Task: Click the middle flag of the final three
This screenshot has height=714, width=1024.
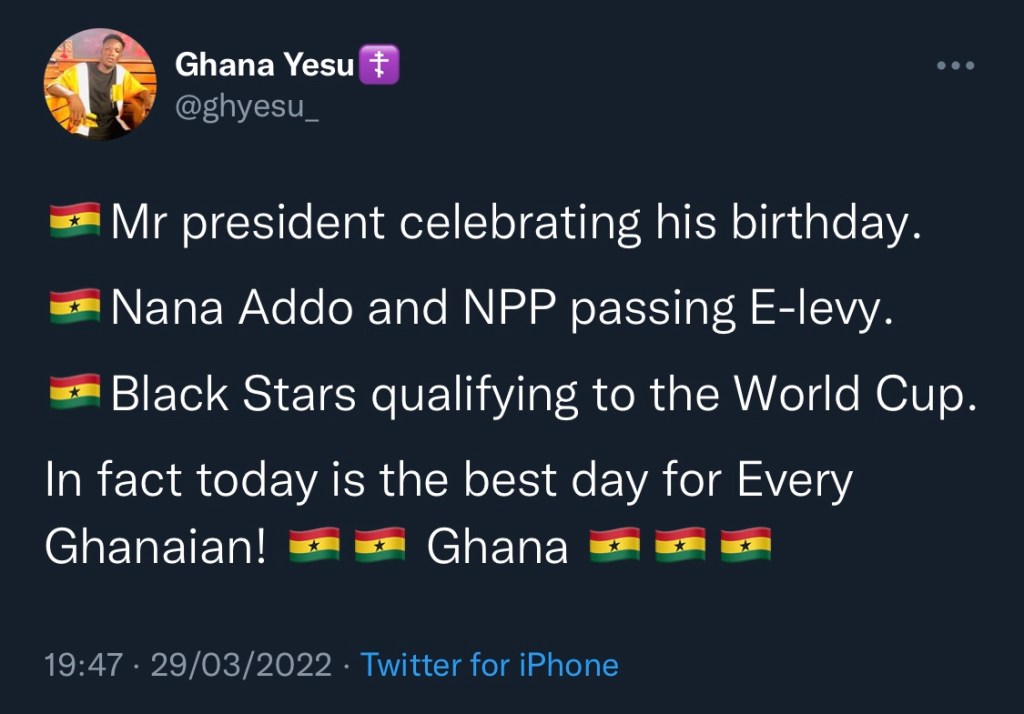Action: pyautogui.click(x=680, y=547)
